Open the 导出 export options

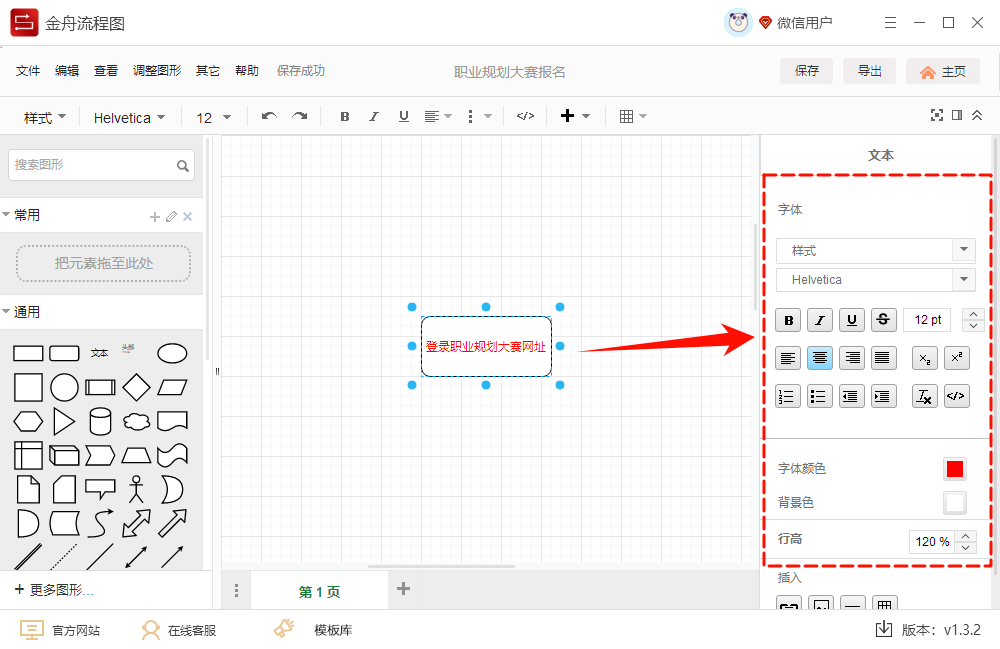pos(869,71)
